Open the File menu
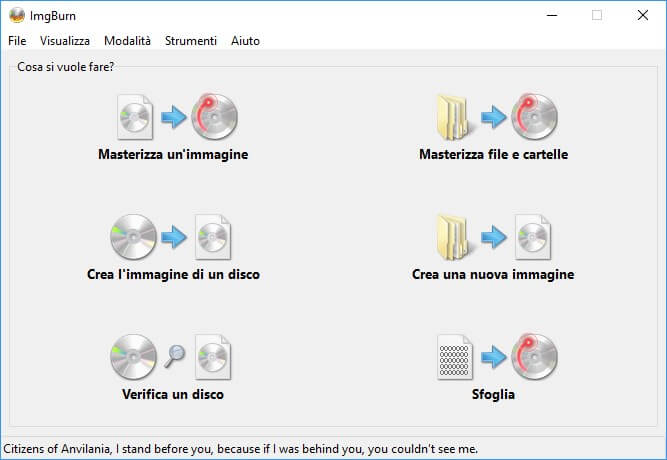Viewport: 667px width, 460px height. pyautogui.click(x=17, y=41)
